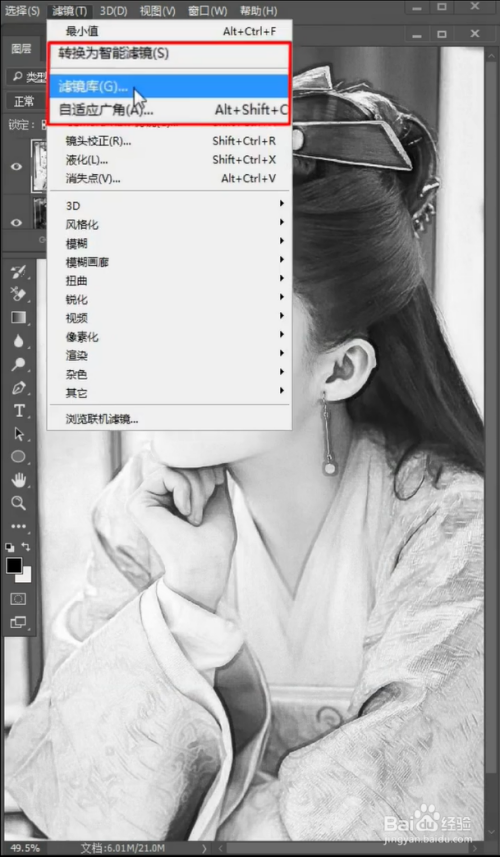This screenshot has width=500, height=857.
Task: Expand the 3D filter submenu
Action: point(169,206)
